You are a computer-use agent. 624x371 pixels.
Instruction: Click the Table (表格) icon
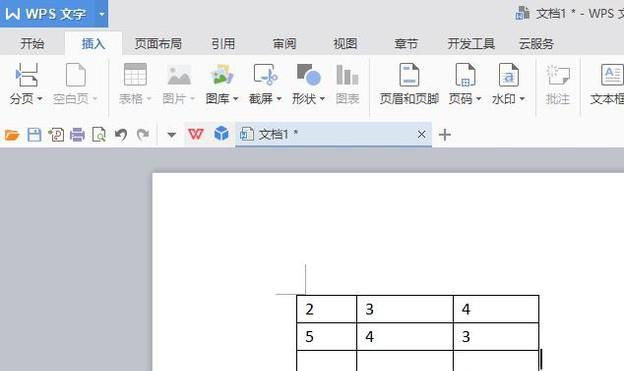pos(135,74)
